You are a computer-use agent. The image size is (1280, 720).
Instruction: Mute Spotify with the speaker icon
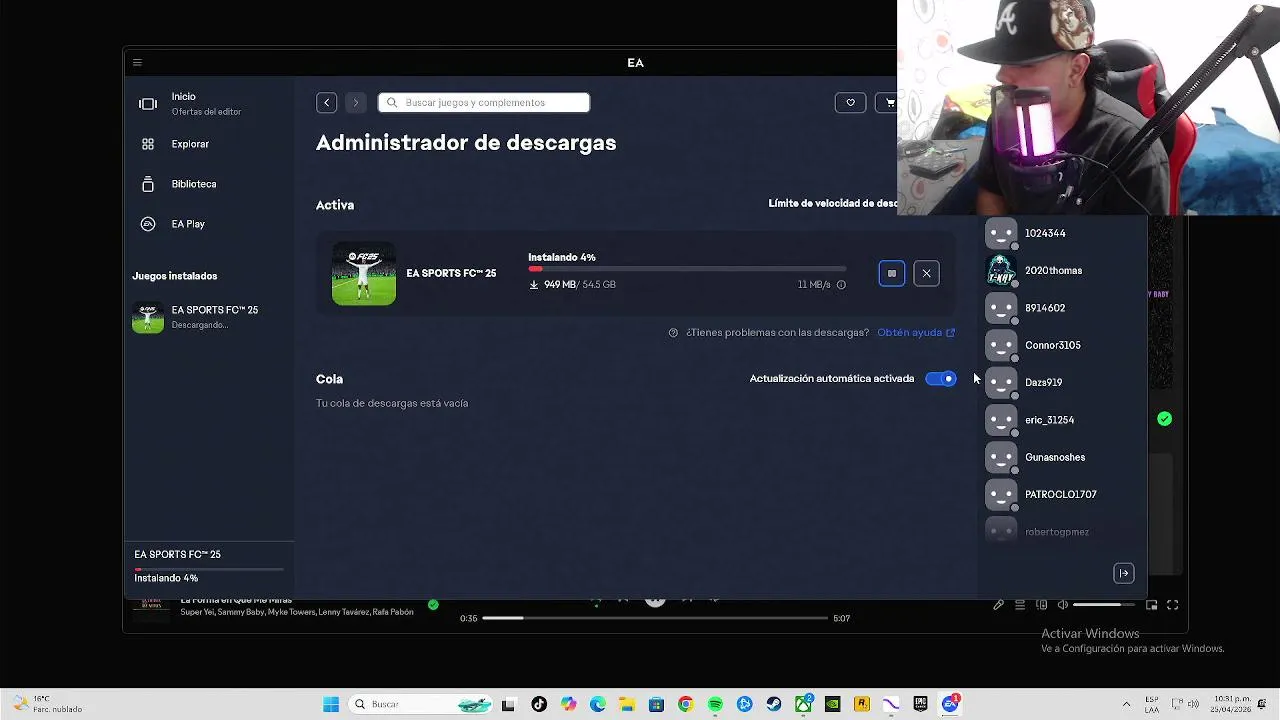click(x=1062, y=605)
